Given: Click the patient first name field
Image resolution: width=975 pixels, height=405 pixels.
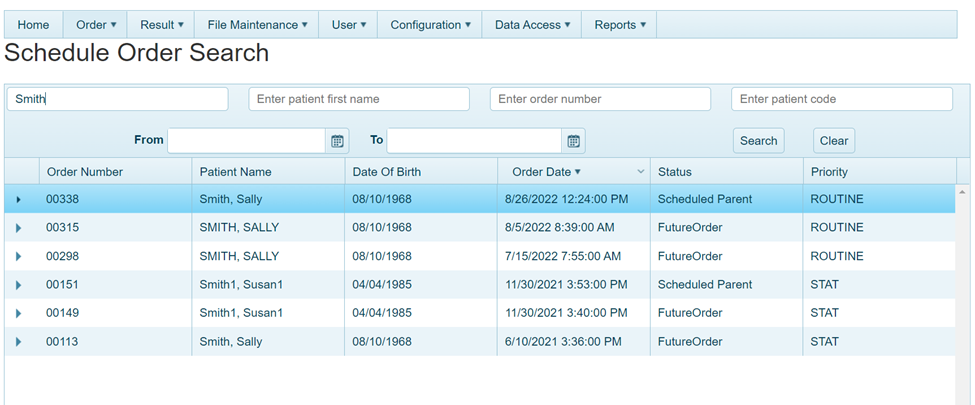Looking at the screenshot, I should [x=358, y=99].
